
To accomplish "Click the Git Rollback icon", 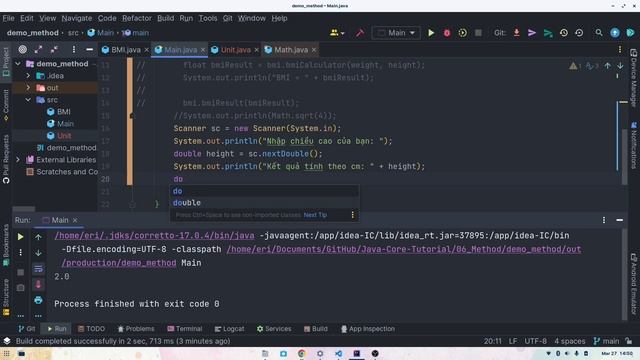I will click(x=579, y=33).
